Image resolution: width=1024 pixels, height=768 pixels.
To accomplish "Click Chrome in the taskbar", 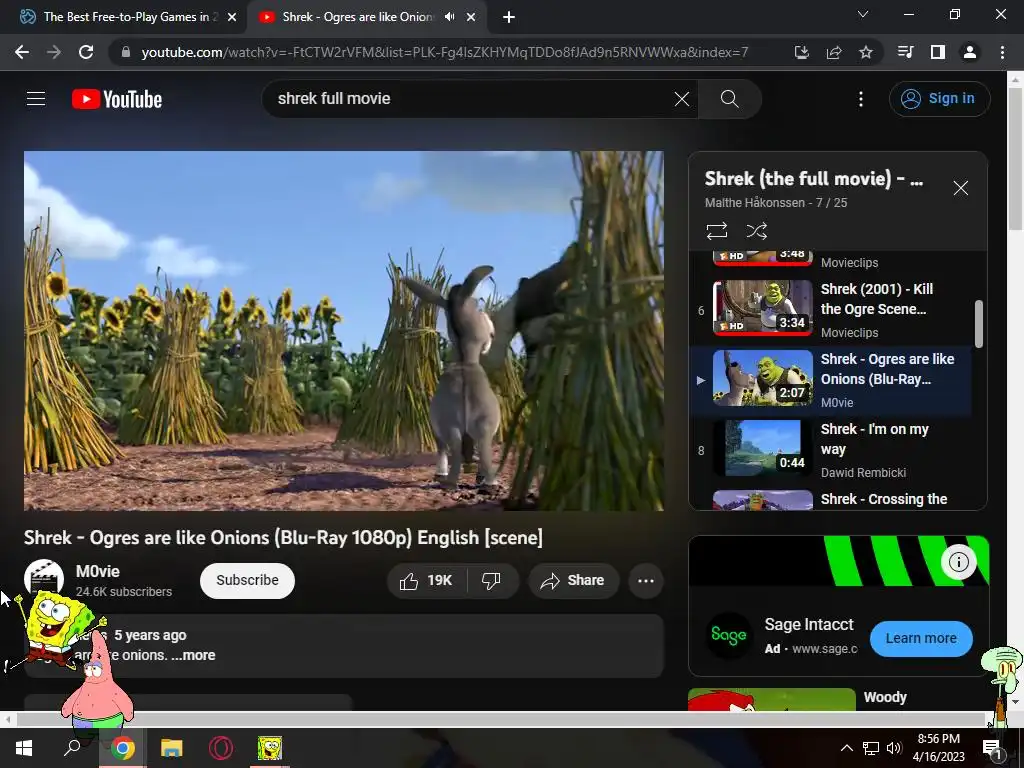I will pyautogui.click(x=122, y=748).
